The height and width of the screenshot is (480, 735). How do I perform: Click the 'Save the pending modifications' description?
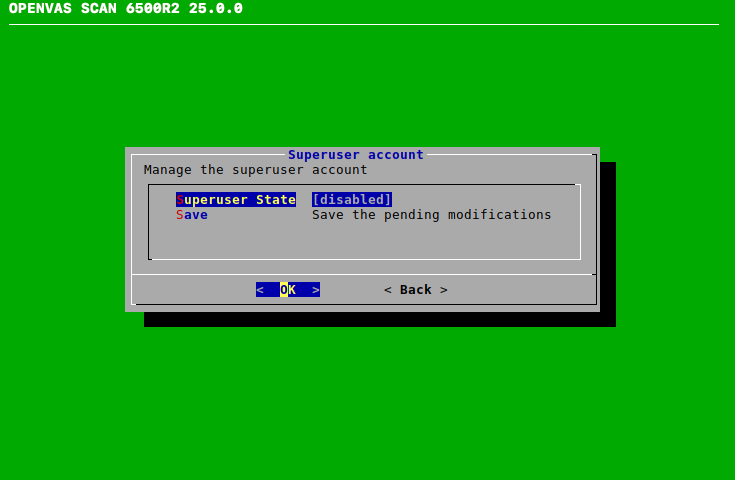[x=431, y=215]
